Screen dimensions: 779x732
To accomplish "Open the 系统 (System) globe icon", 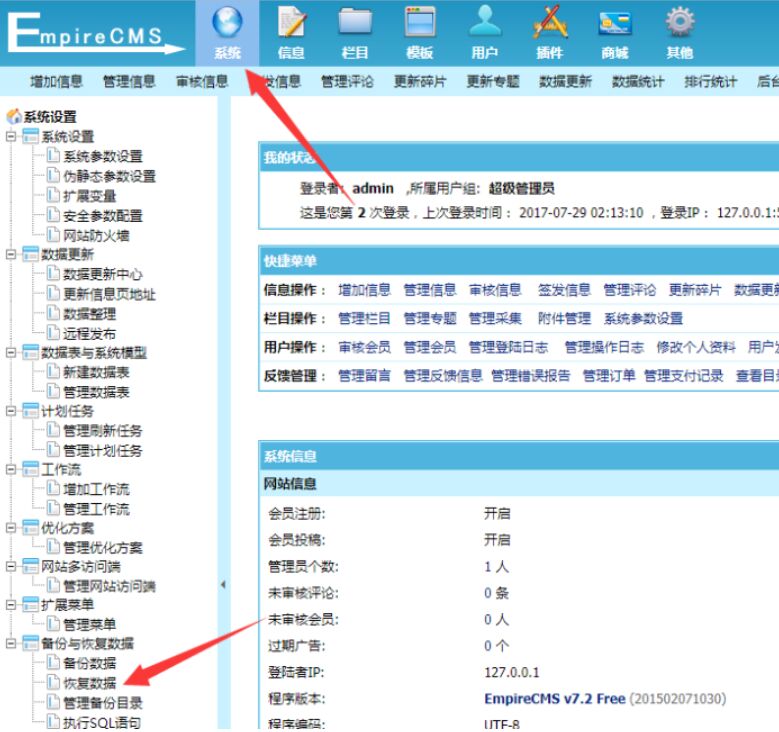I will 227,22.
